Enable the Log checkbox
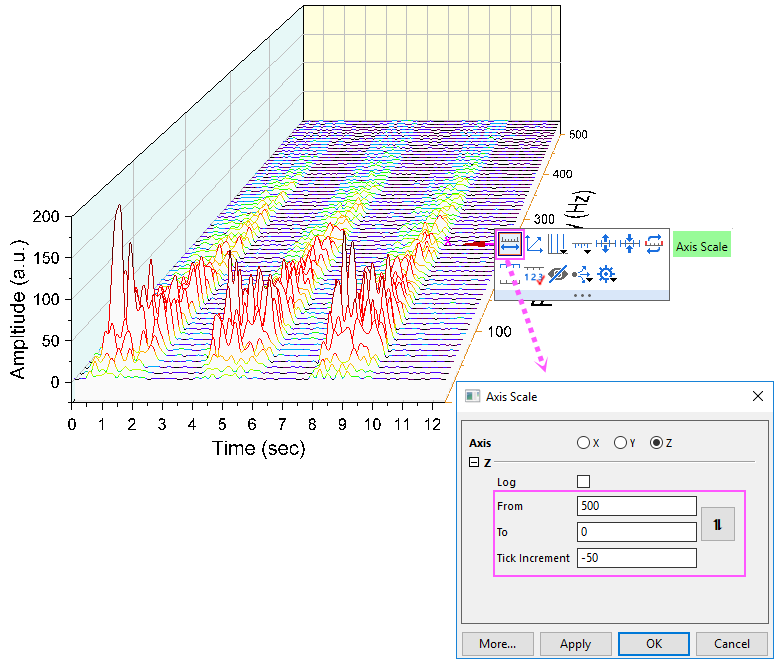The image size is (775, 660). click(x=583, y=481)
